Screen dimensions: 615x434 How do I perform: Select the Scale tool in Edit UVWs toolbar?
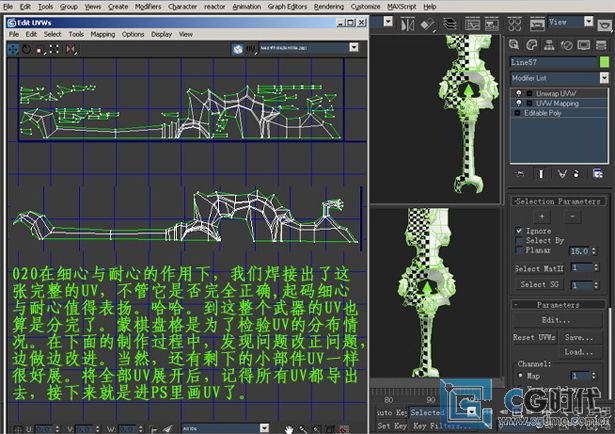pos(39,50)
